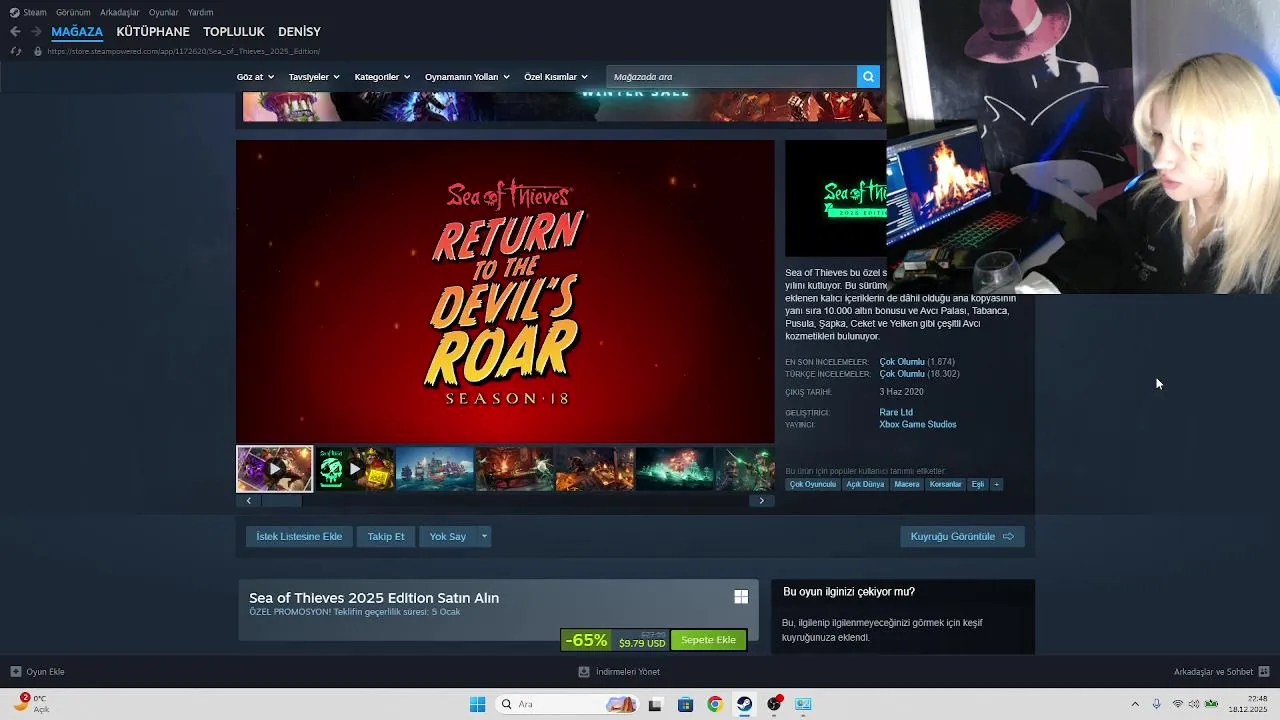Click the Windows taskbar Ara search box
Screen dimensions: 1280x720
point(567,704)
